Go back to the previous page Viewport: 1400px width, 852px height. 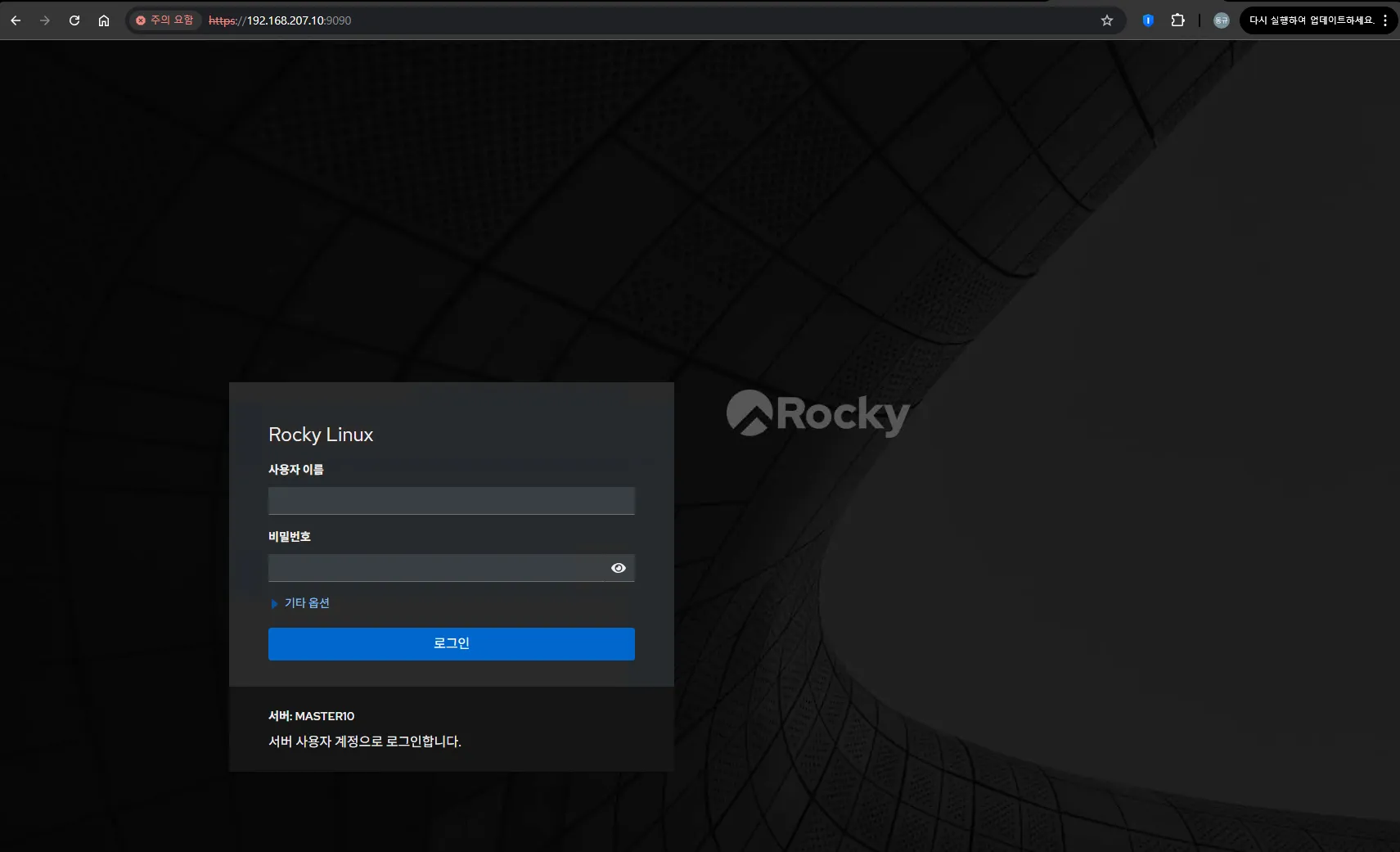click(16, 20)
